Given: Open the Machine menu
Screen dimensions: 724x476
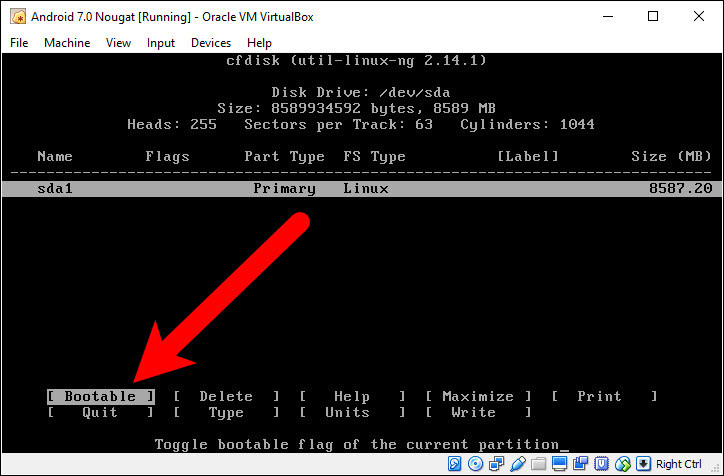Looking at the screenshot, I should tap(67, 43).
